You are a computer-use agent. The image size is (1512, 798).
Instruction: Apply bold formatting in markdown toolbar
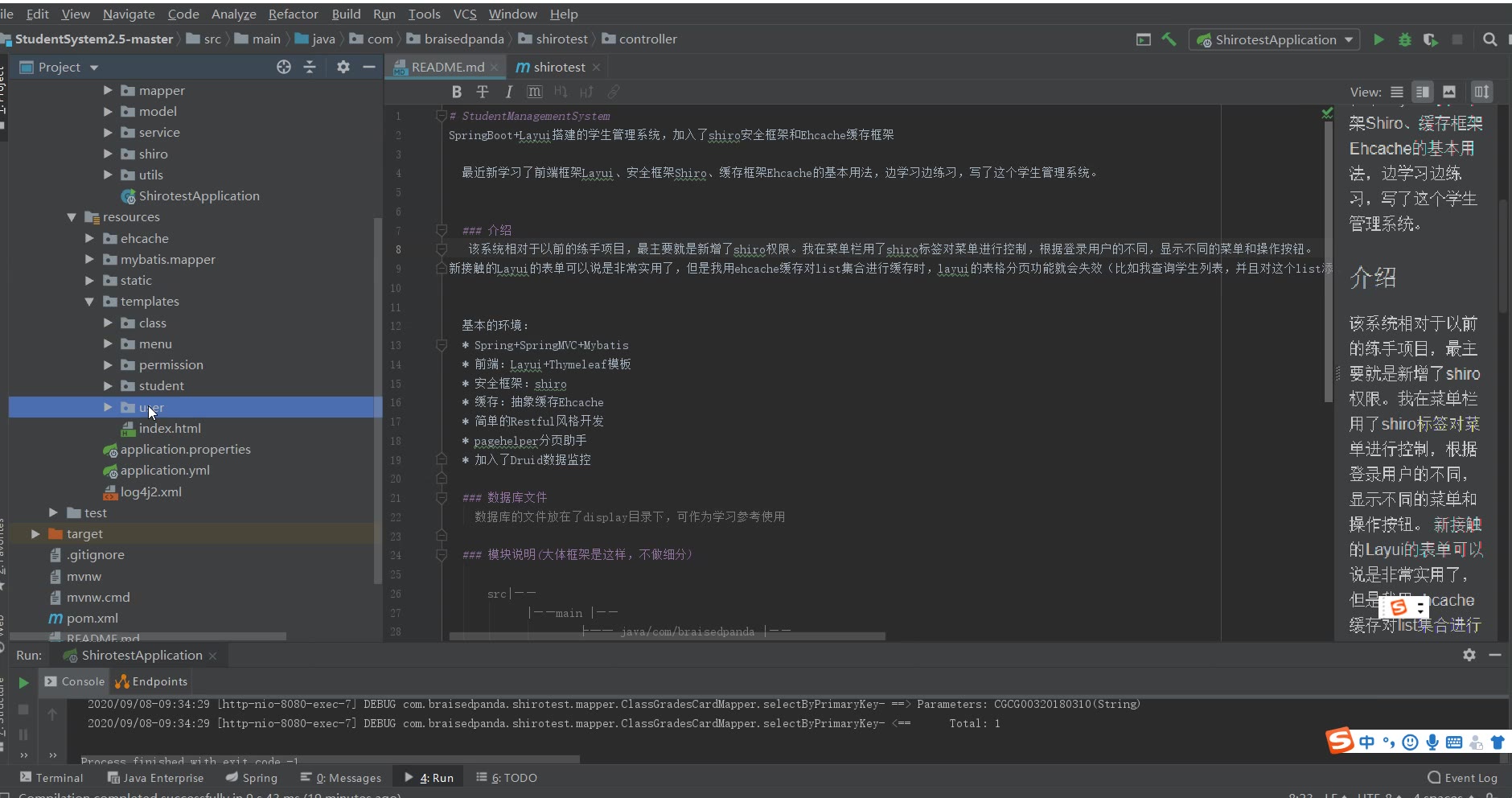click(x=457, y=92)
